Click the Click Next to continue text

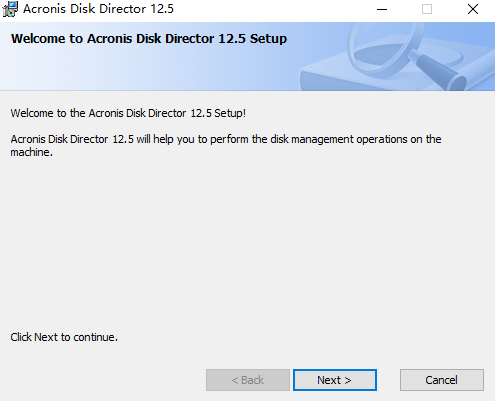pos(64,337)
